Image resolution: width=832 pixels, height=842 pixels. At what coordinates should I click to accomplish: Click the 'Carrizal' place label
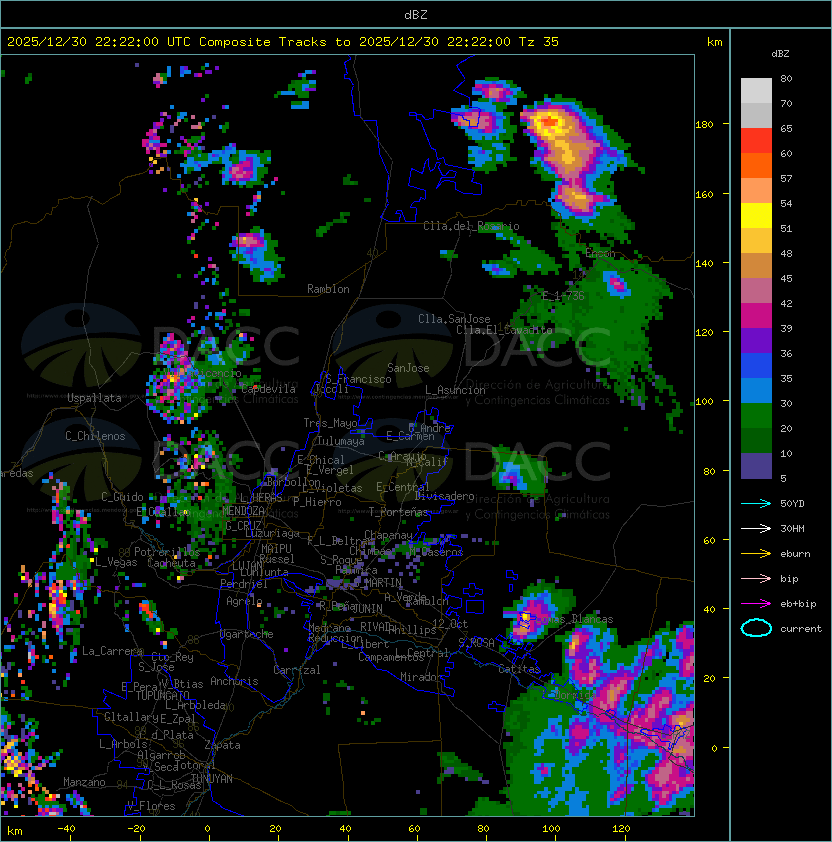click(x=296, y=670)
